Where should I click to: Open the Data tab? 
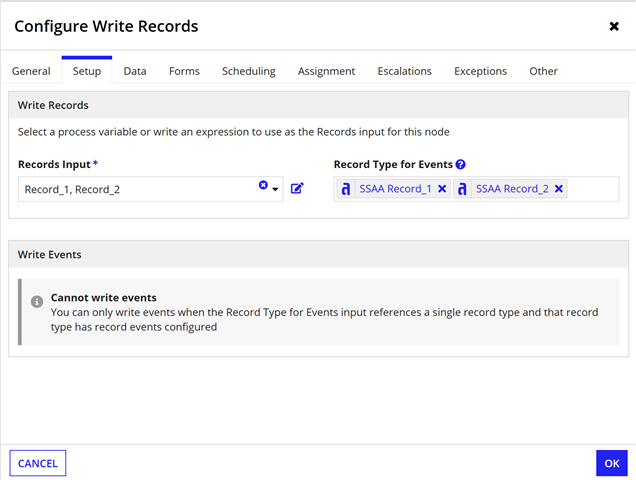[x=135, y=71]
